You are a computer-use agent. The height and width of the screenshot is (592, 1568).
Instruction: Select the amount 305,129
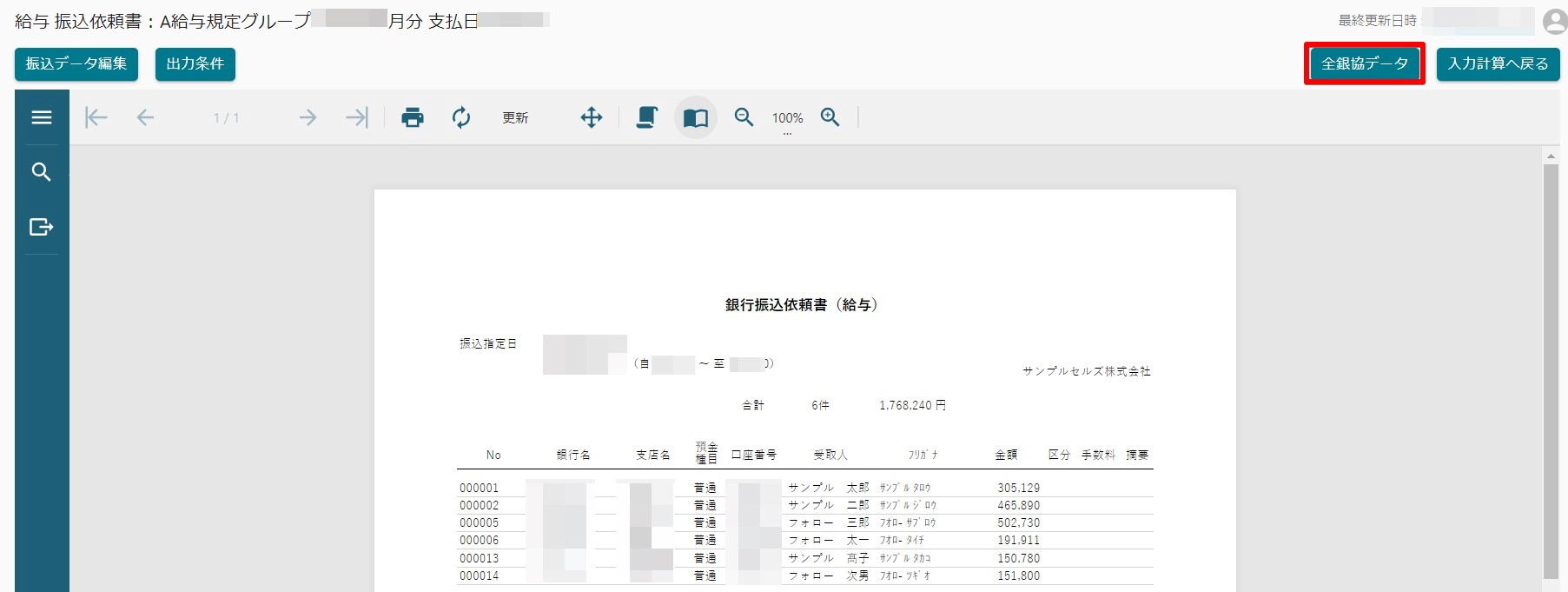(1018, 488)
